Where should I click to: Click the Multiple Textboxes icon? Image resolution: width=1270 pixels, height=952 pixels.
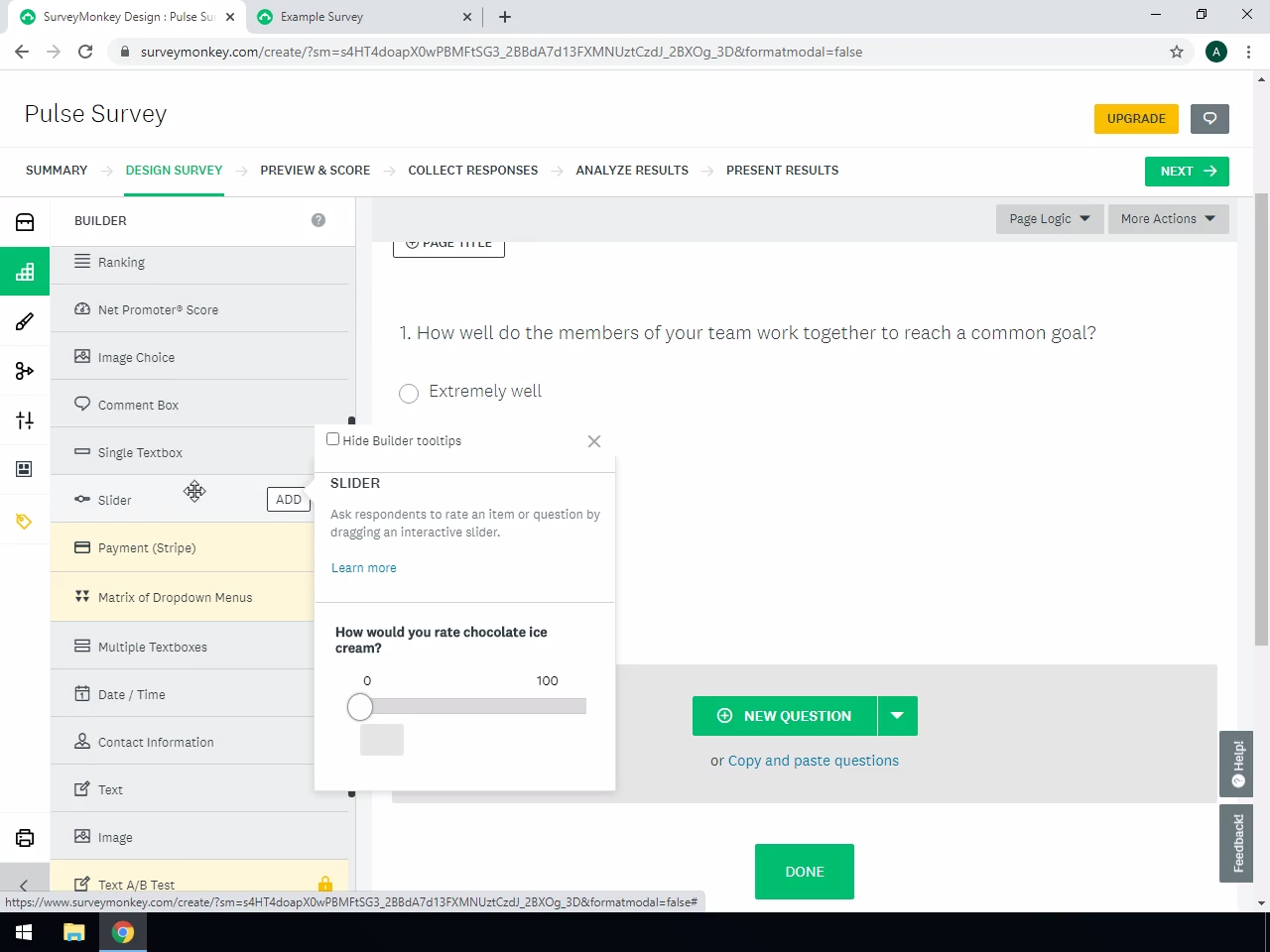[x=82, y=646]
